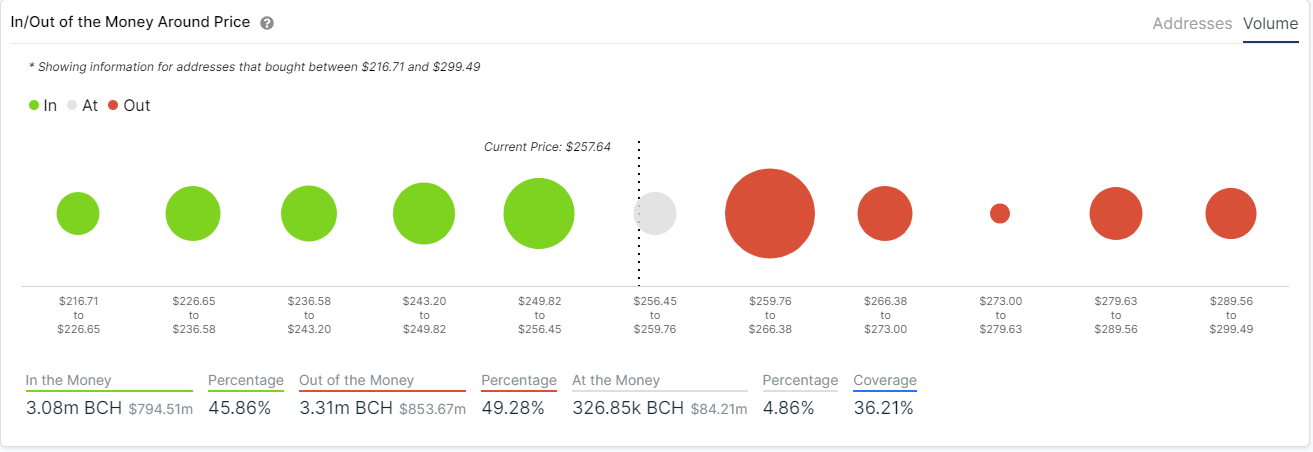Click the smallest red bubble $273.00 to $279.63
The image size is (1313, 452).
click(x=1000, y=213)
